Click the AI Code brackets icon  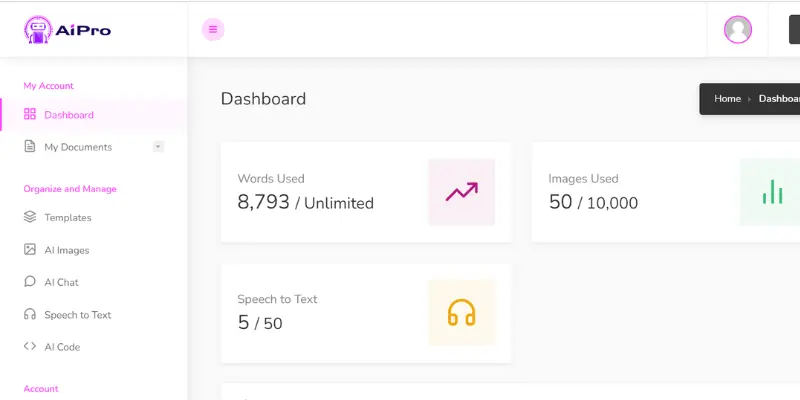30,346
